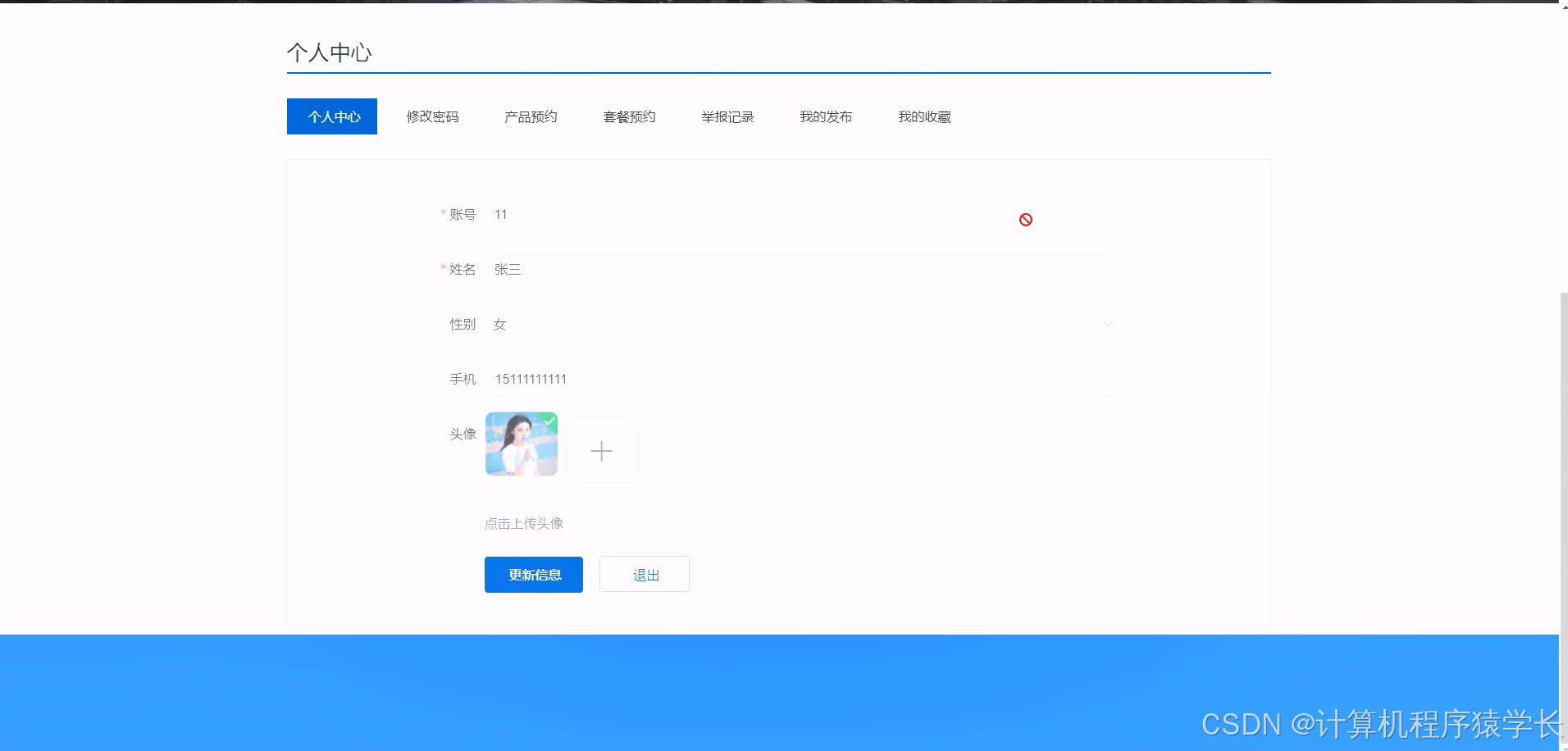Click the green checkmark badge on the avatar
Image resolution: width=1568 pixels, height=751 pixels.
(x=549, y=421)
